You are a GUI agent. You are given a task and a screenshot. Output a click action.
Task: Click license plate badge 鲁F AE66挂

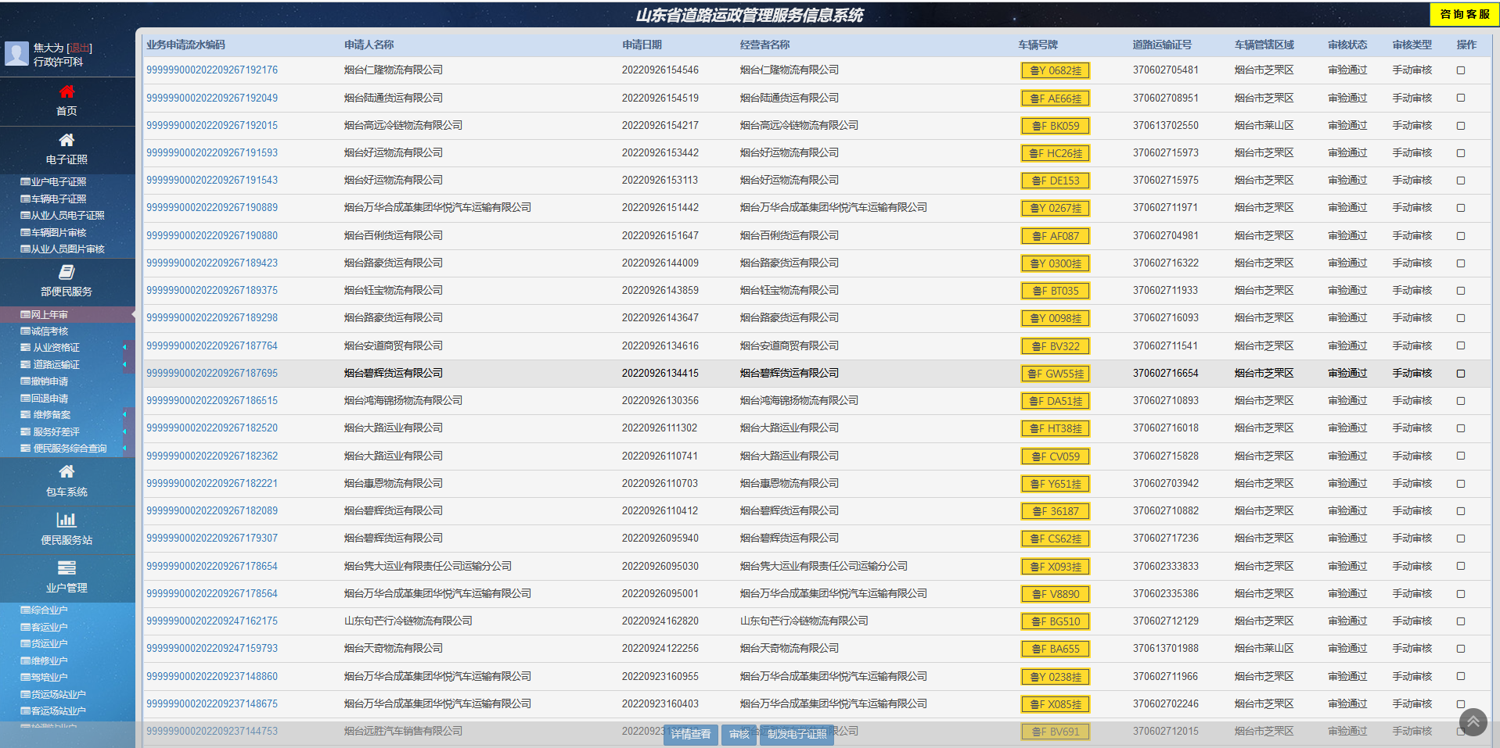pyautogui.click(x=1055, y=98)
